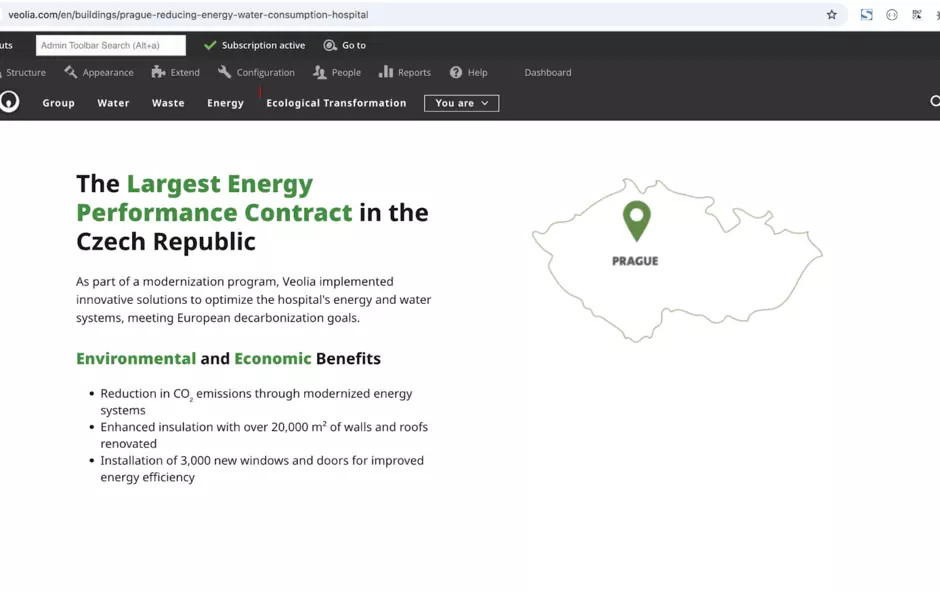Open the People admin menu

click(x=336, y=72)
